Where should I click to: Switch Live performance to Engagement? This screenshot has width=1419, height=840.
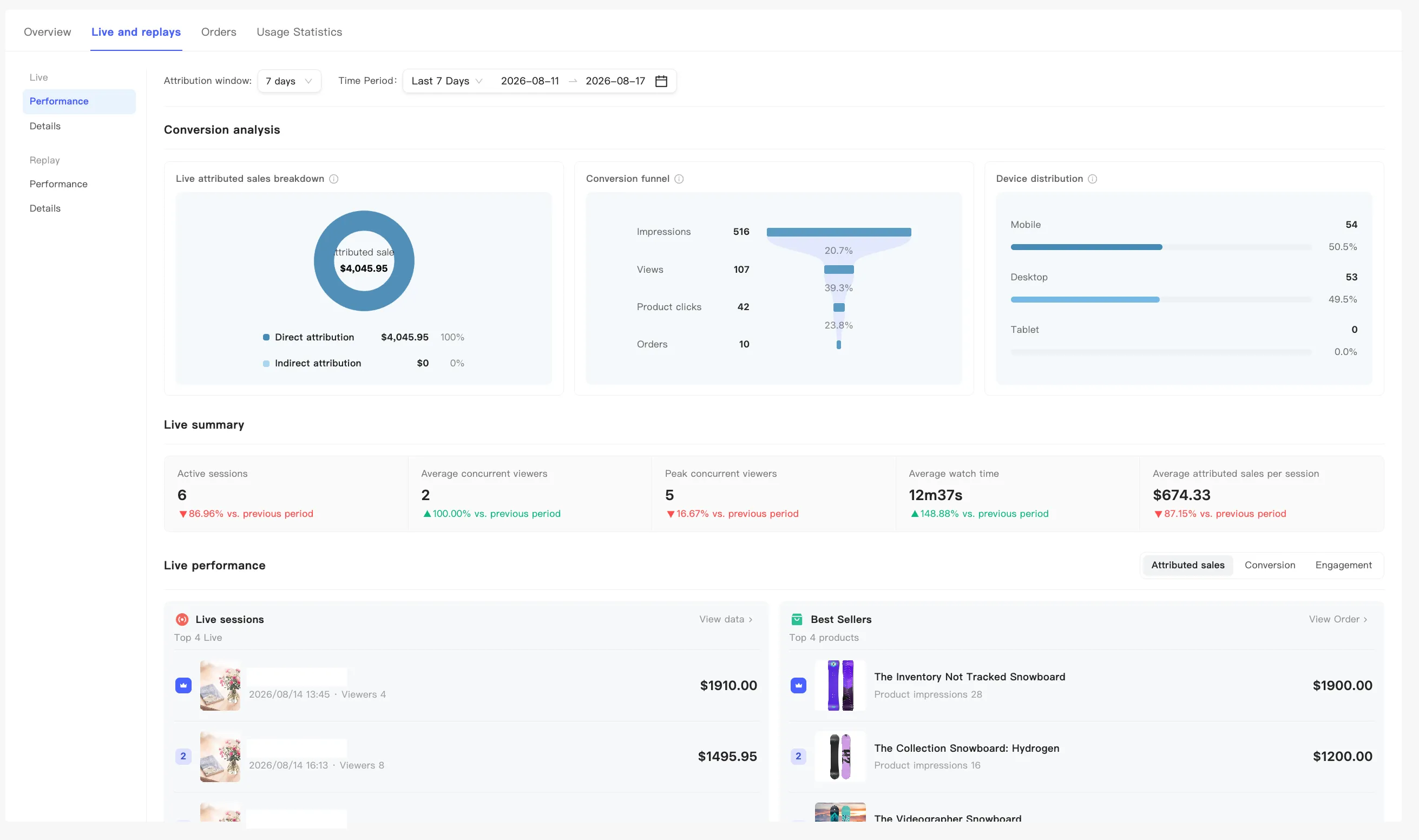1343,565
